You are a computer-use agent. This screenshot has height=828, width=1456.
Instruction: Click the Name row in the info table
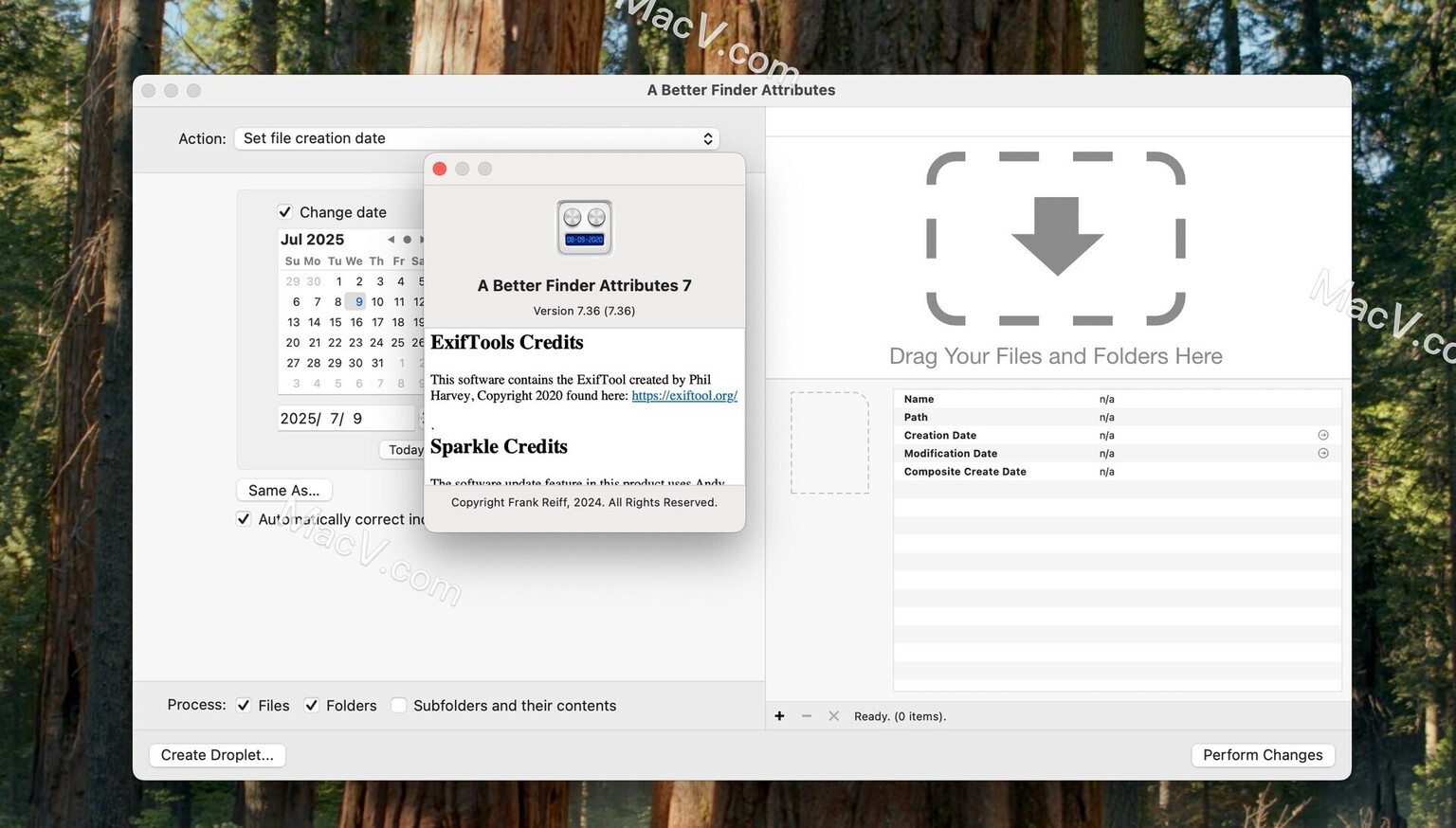click(x=1118, y=399)
